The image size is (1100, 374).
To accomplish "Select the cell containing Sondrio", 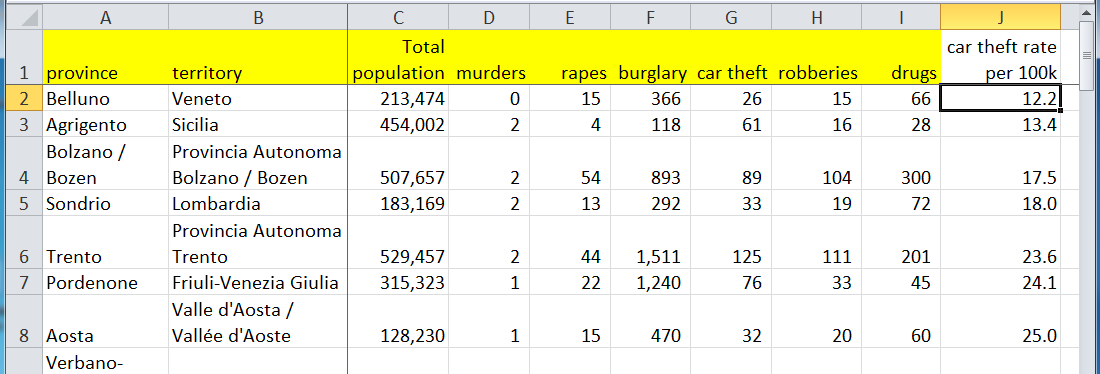I will pos(105,203).
